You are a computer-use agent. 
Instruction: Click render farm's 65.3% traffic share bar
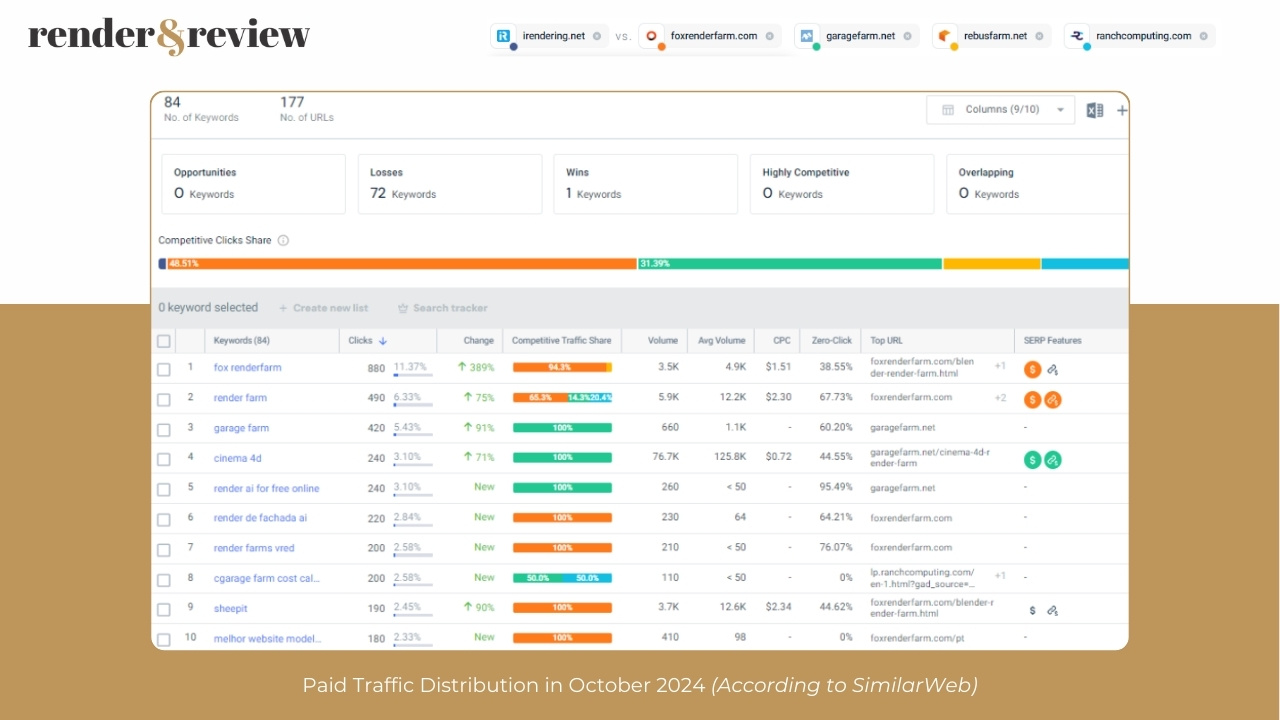[x=540, y=398]
